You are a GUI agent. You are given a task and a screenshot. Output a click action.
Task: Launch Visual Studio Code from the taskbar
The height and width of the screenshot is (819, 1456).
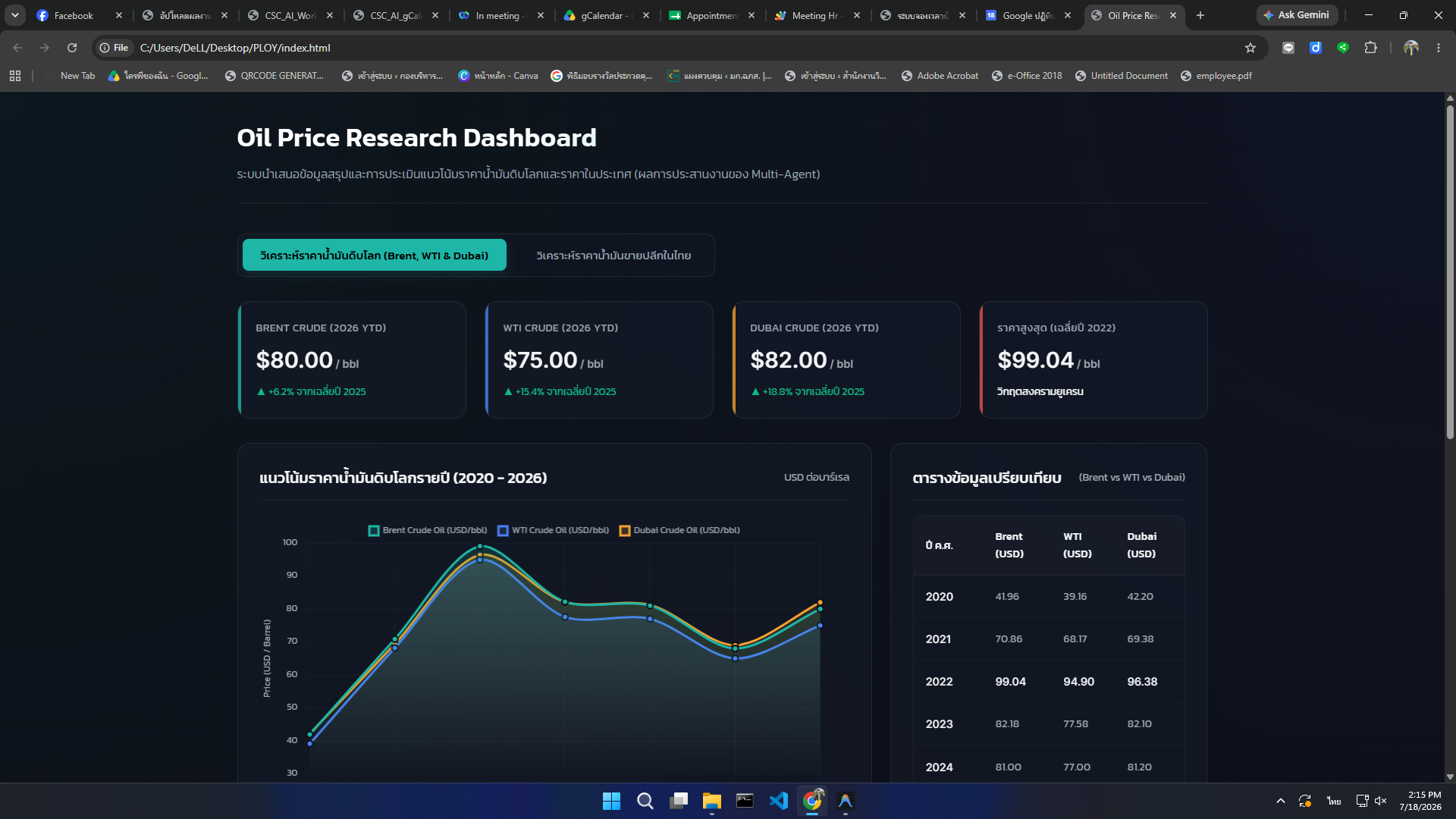pos(779,801)
